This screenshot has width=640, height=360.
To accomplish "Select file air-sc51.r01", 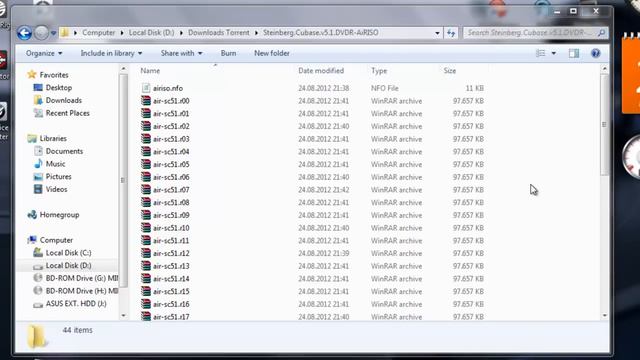I will pyautogui.click(x=171, y=113).
